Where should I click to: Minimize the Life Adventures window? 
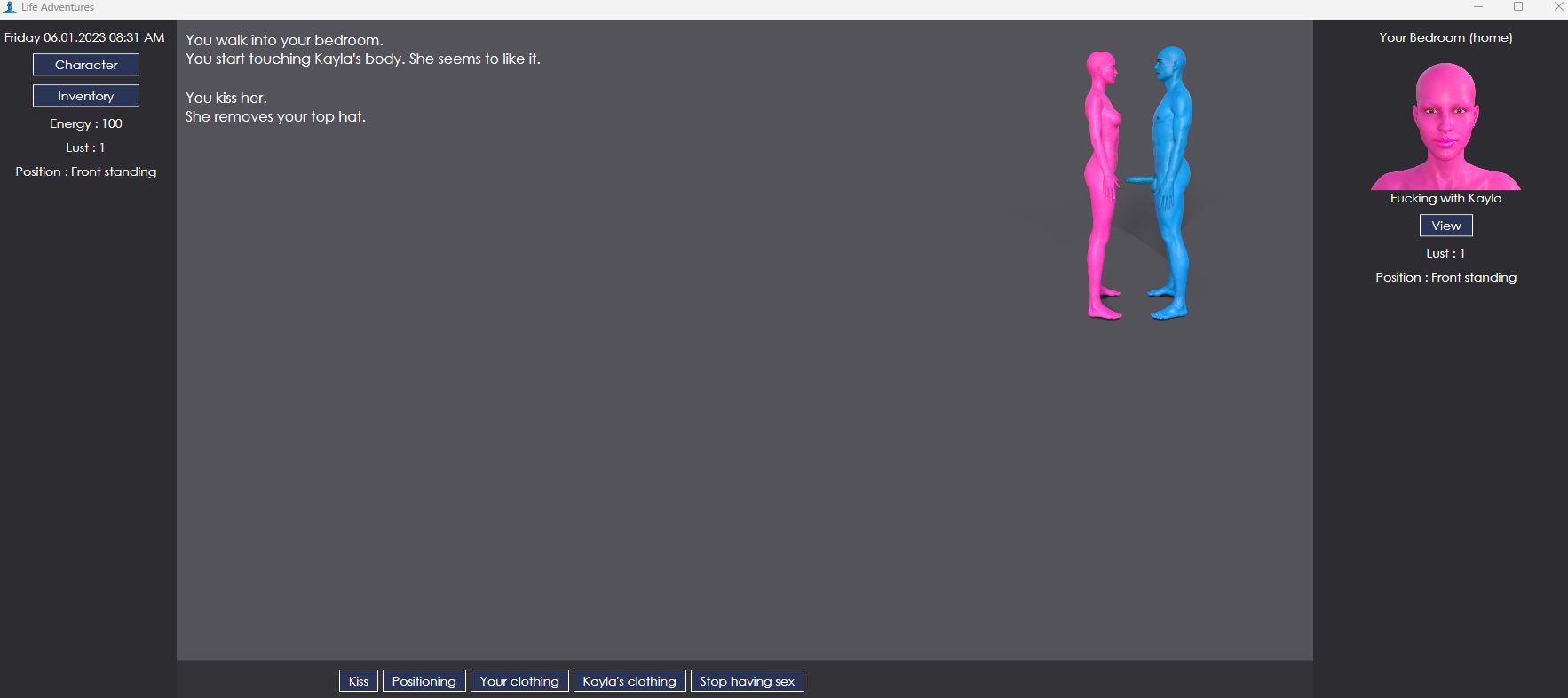[x=1478, y=7]
